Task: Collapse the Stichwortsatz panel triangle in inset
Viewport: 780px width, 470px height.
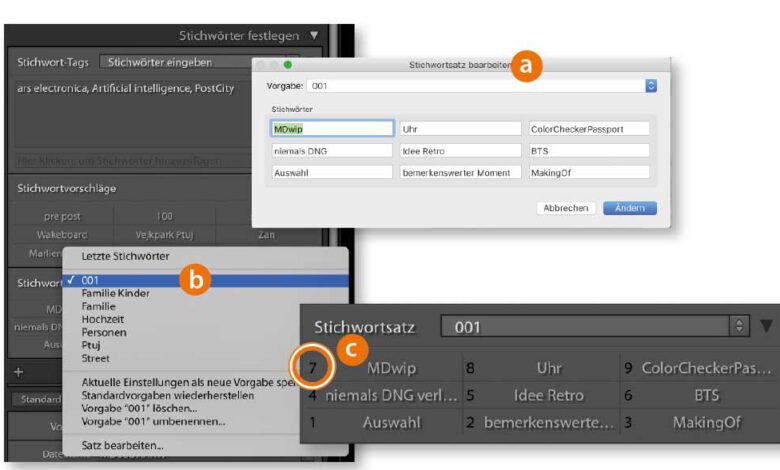Action: pos(767,326)
